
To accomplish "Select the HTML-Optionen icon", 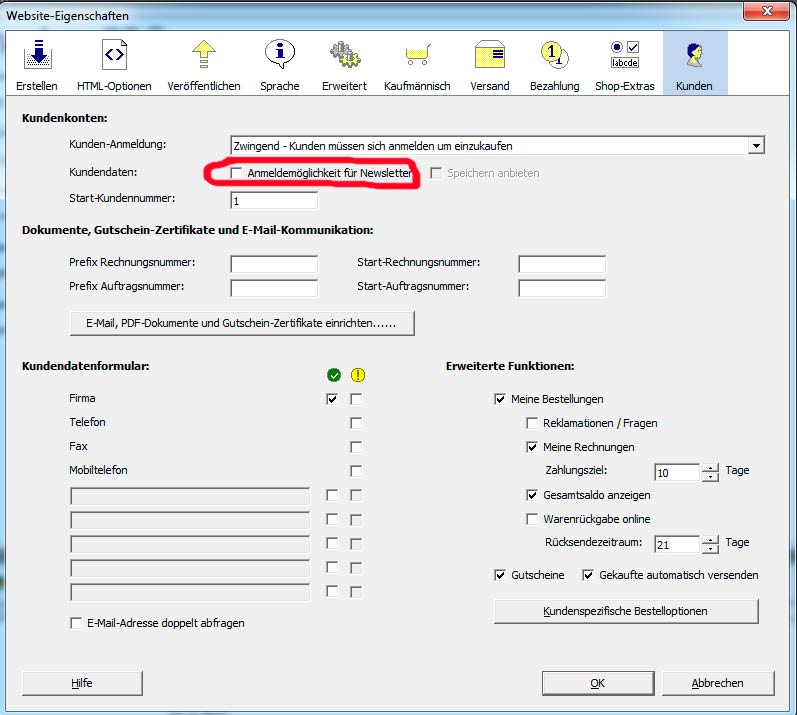I will click(x=114, y=55).
